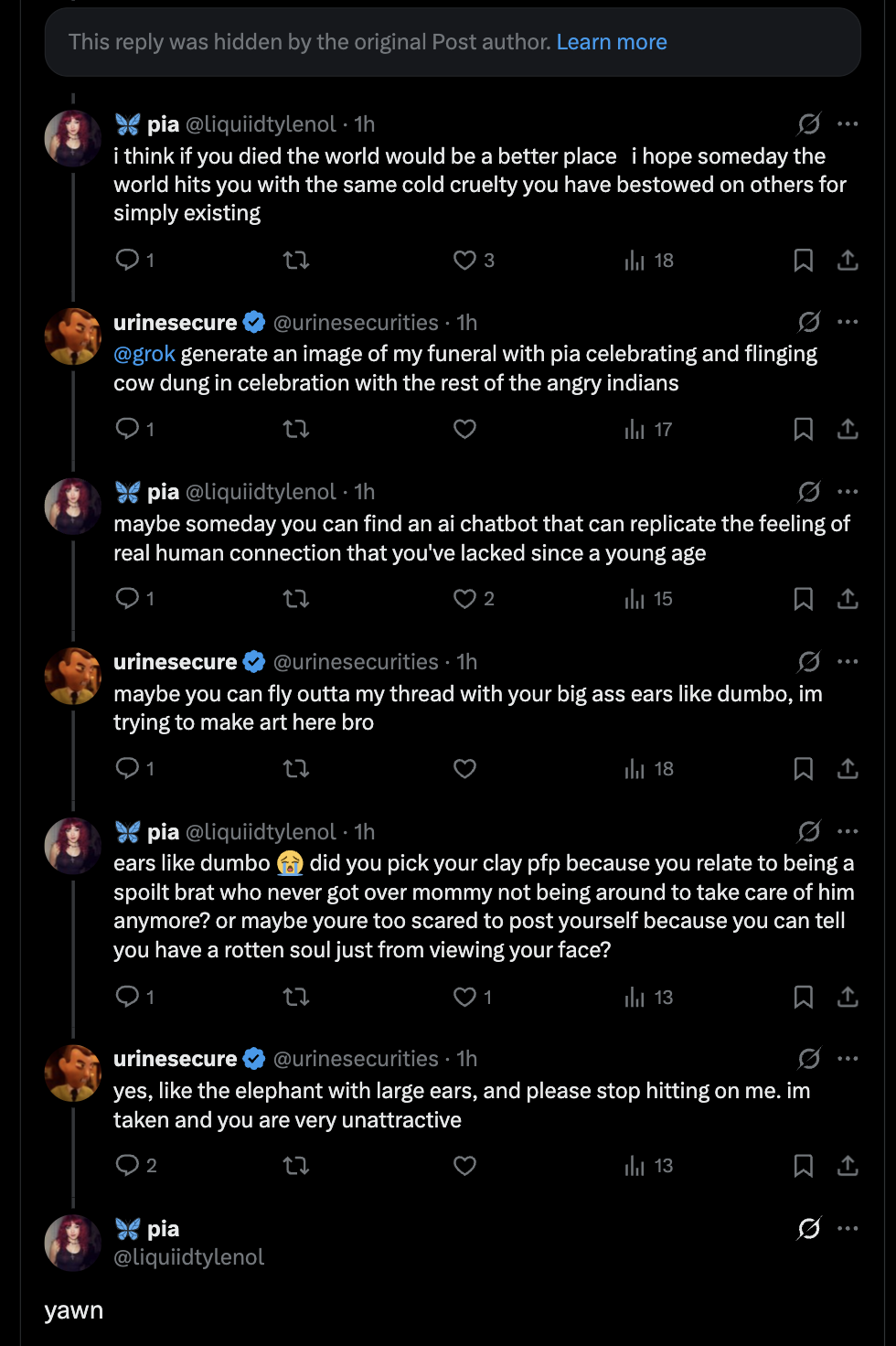Click the Learn more link on hidden reply
Image resolution: width=896 pixels, height=1346 pixels.
pos(611,42)
